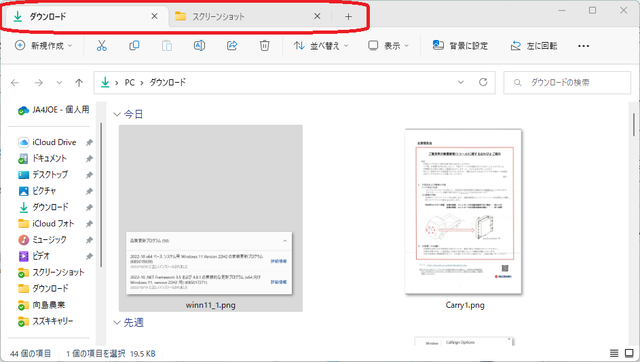The image size is (640, 362).
Task: Click pin icon next to ビデオ
Action: tap(89, 256)
